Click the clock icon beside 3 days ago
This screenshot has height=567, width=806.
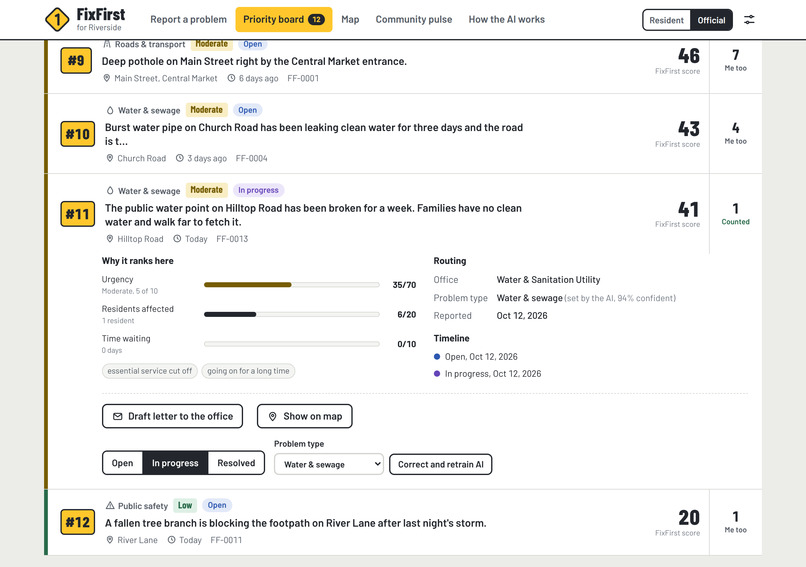coord(179,158)
